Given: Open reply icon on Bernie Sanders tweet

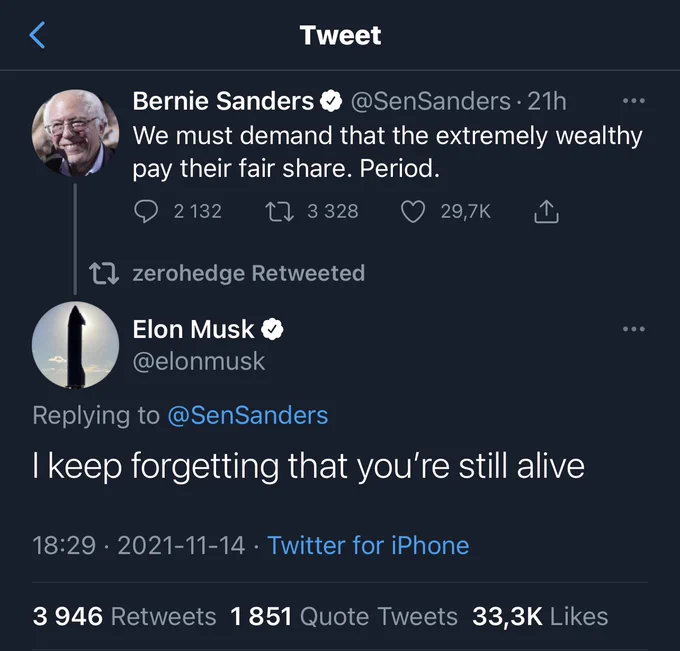Looking at the screenshot, I should 146,211.
